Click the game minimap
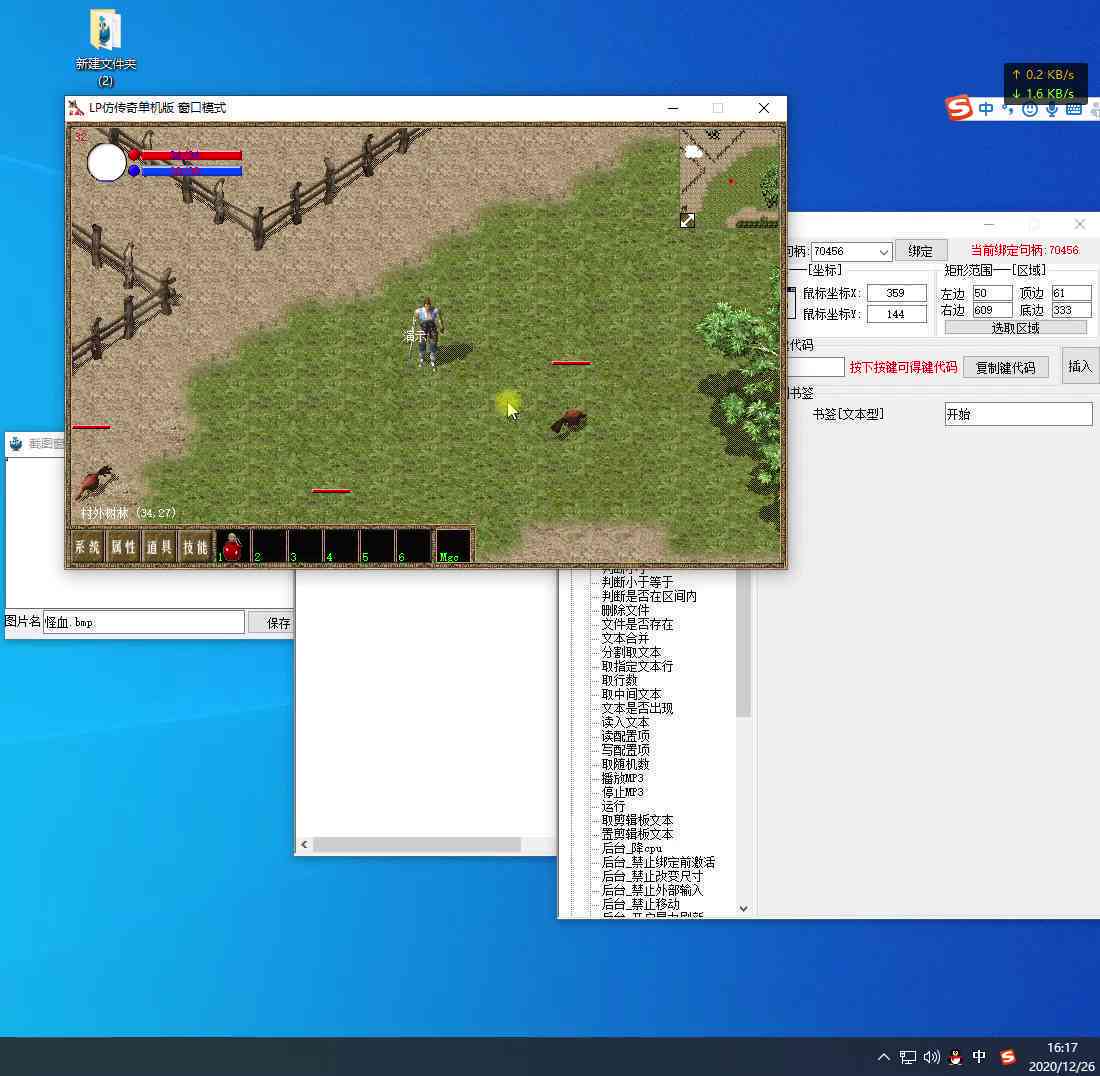 point(730,178)
